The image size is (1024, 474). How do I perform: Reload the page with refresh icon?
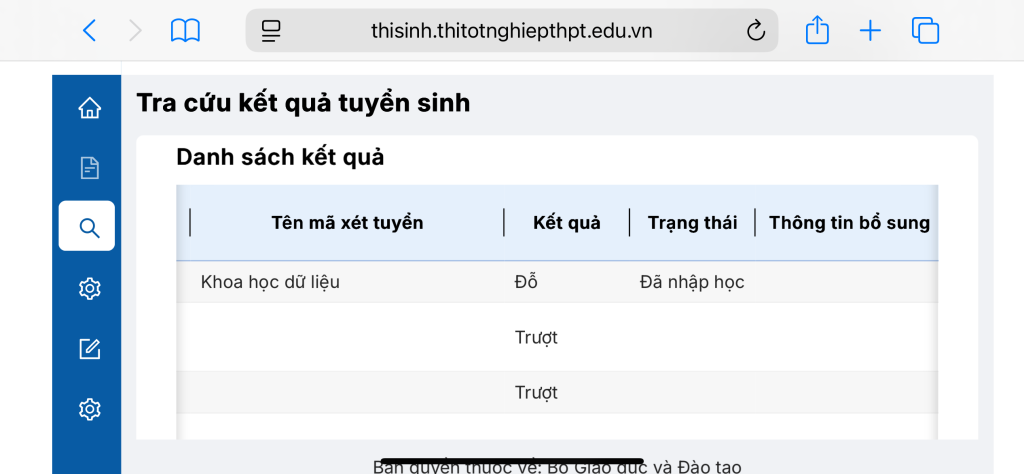pyautogui.click(x=756, y=31)
